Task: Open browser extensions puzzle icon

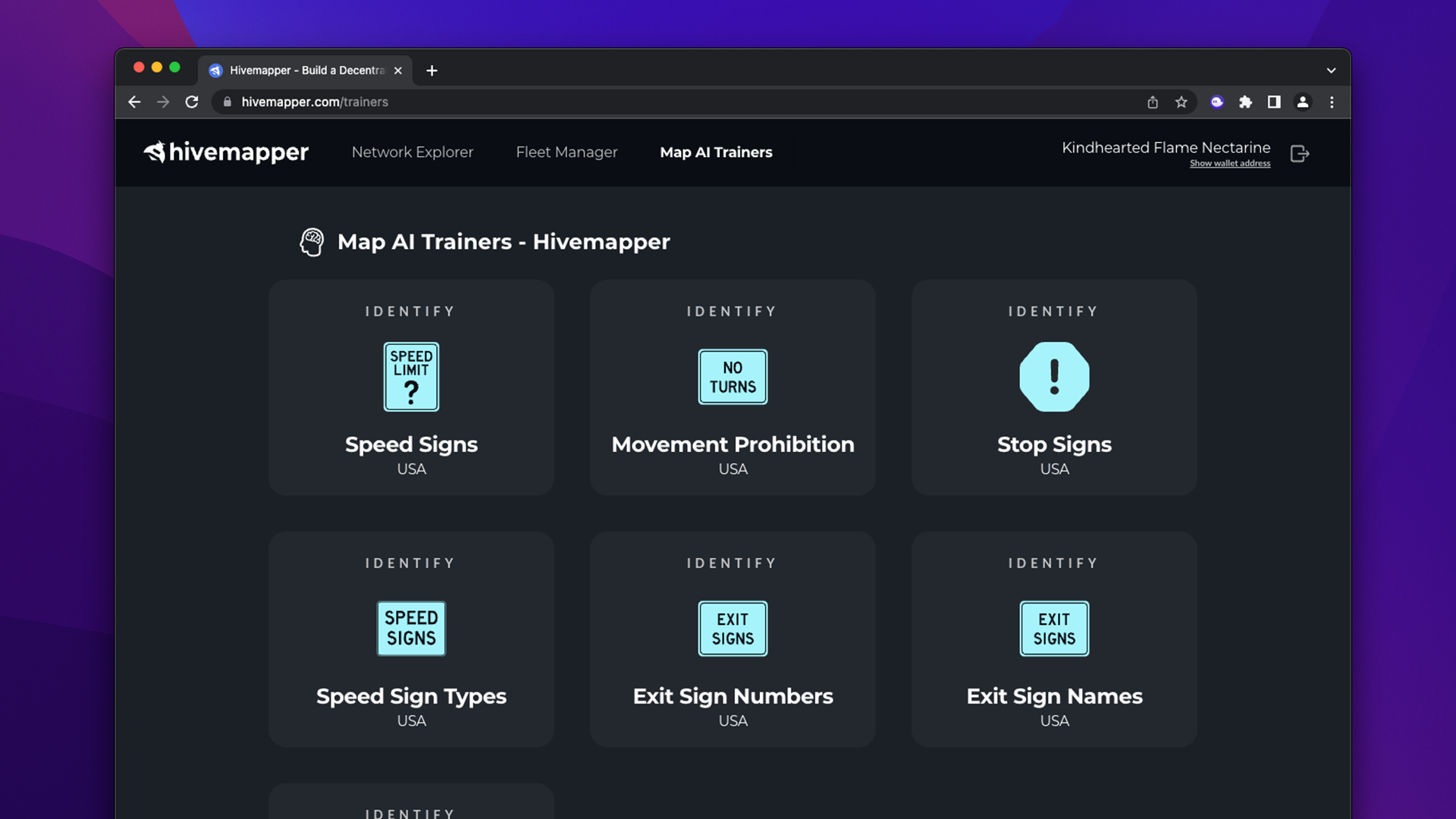Action: 1245,102
